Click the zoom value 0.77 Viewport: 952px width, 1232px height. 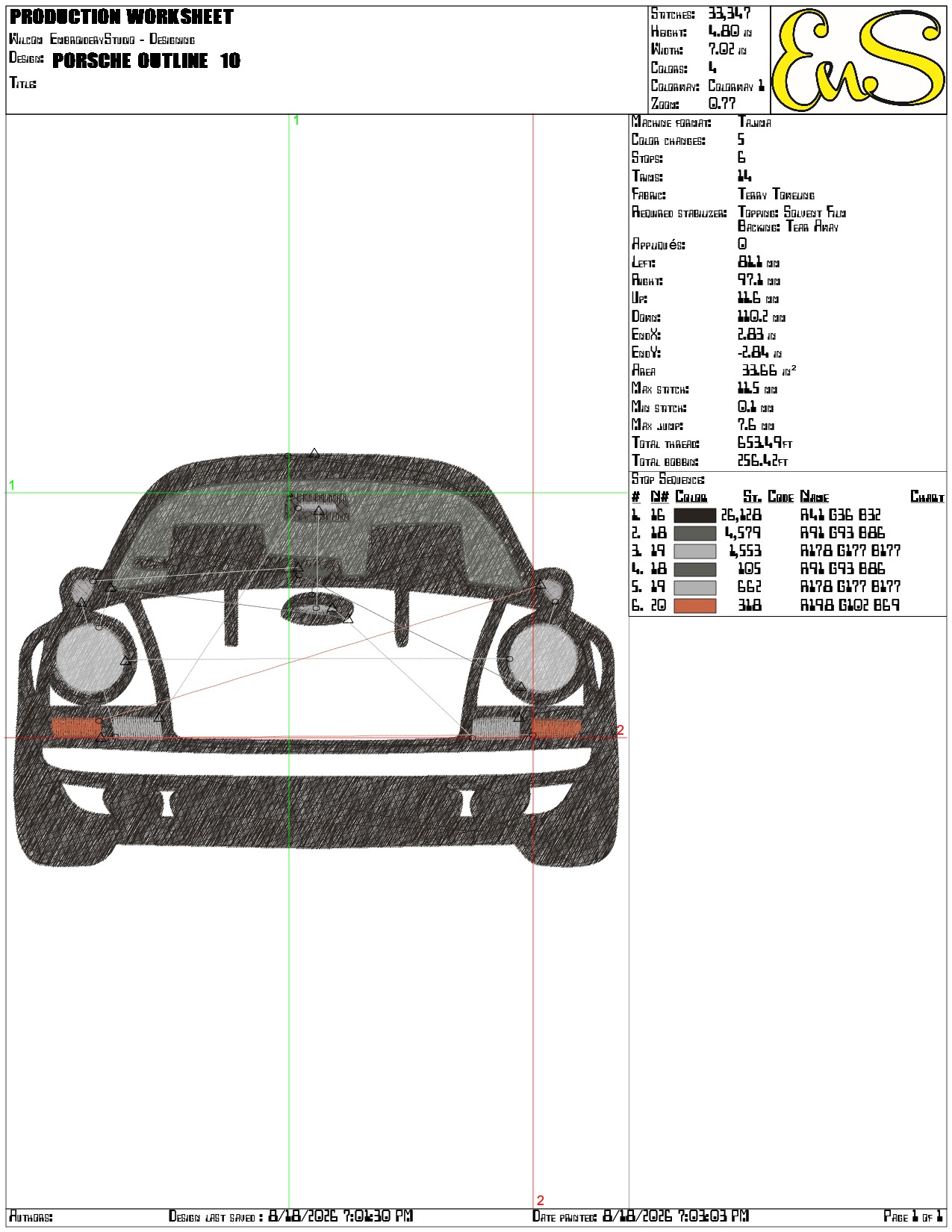coord(722,104)
